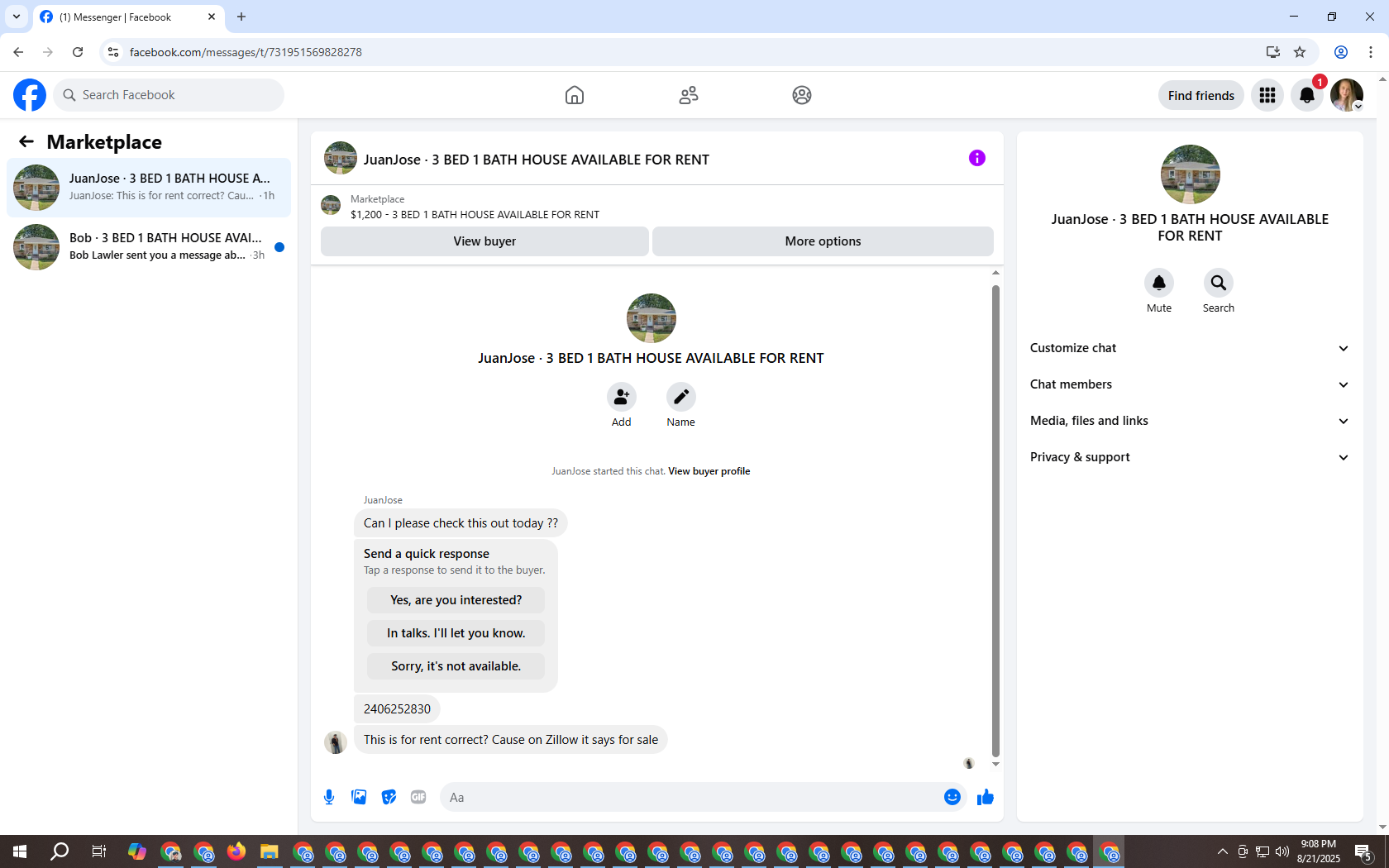This screenshot has width=1389, height=868.
Task: Bookmark this page with star icon
Action: pyautogui.click(x=1300, y=52)
